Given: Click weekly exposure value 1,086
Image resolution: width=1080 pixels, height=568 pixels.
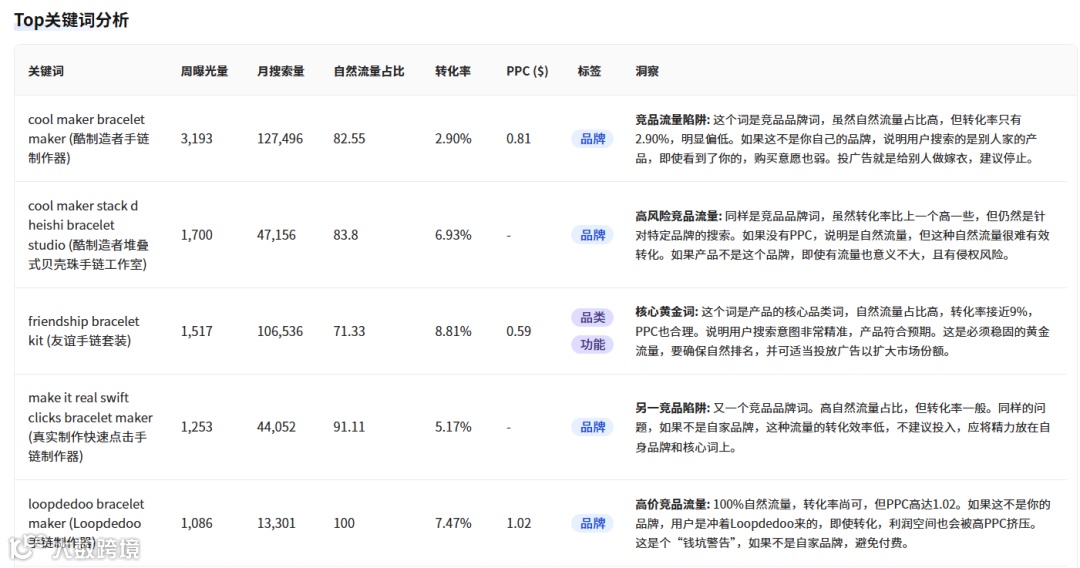Looking at the screenshot, I should tap(196, 523).
